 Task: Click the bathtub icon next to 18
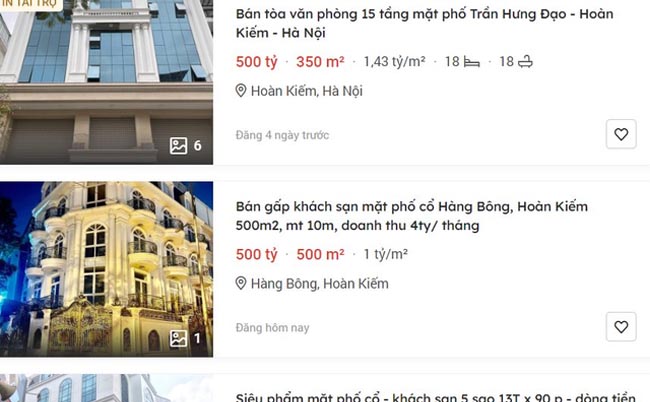tap(525, 62)
